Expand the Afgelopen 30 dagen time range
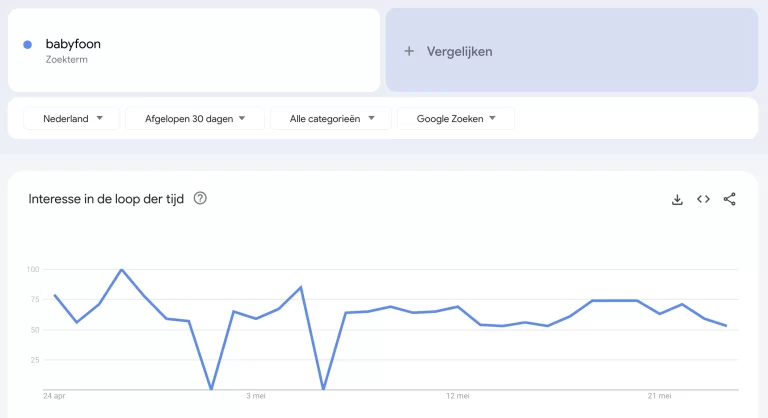The image size is (768, 418). (x=195, y=119)
